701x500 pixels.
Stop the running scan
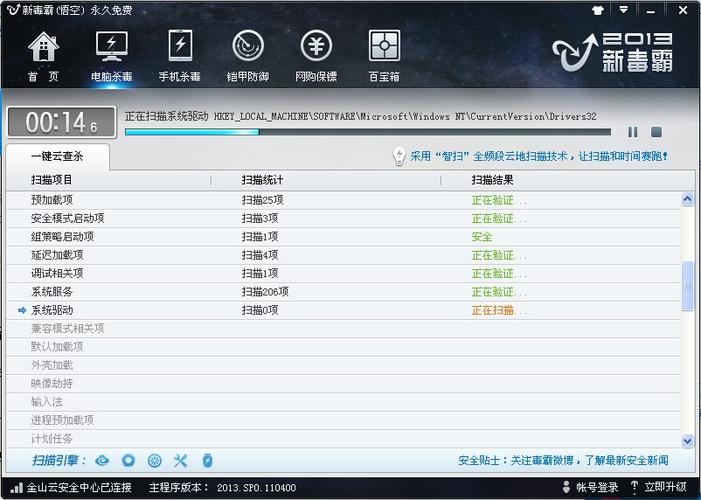point(656,131)
